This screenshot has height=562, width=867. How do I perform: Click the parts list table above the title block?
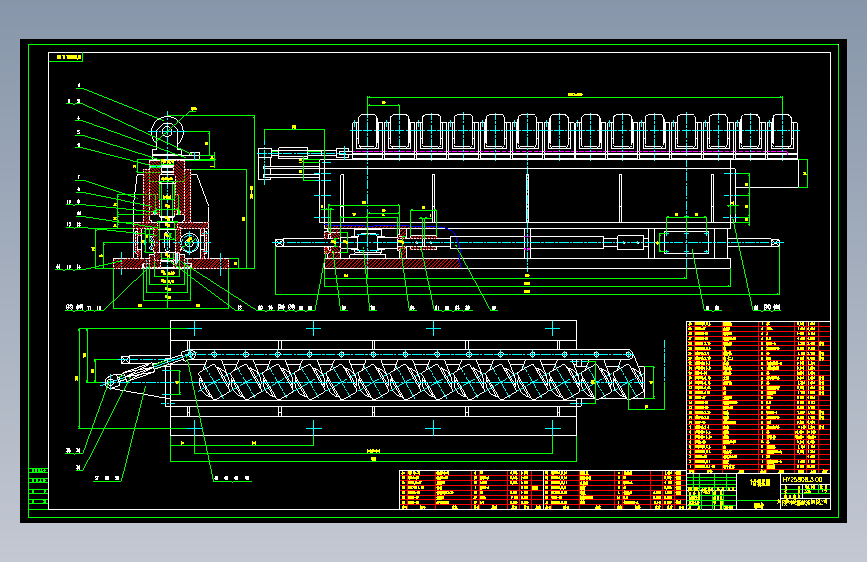[758, 397]
